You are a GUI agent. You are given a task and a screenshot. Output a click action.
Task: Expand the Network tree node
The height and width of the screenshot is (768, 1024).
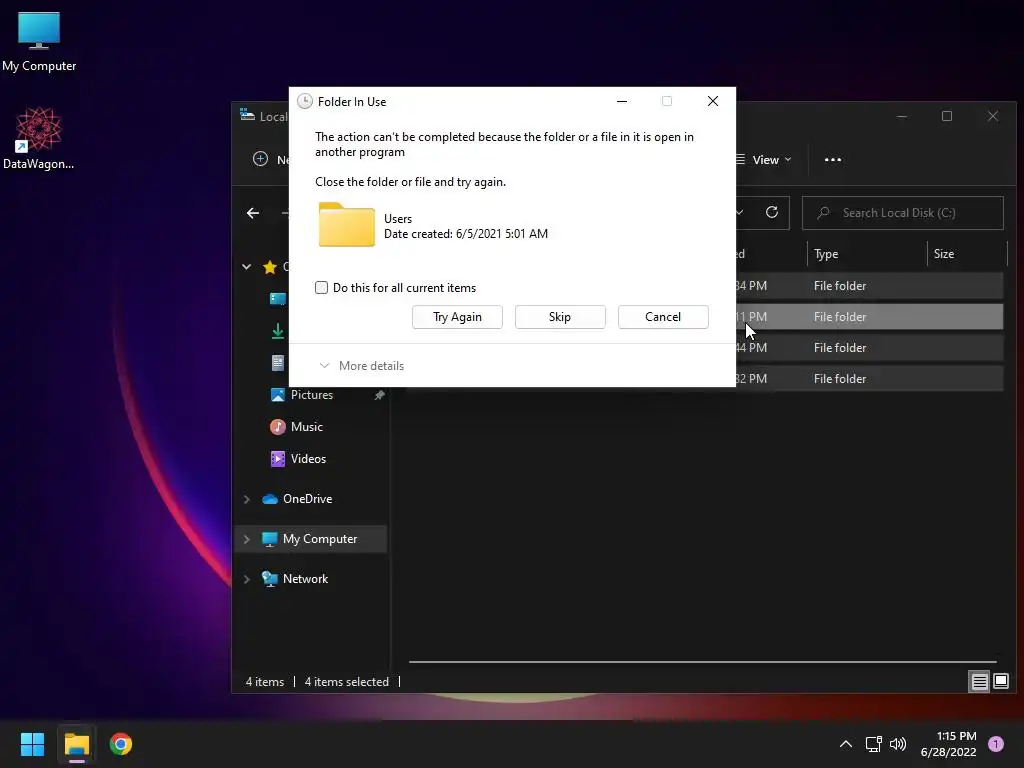pyautogui.click(x=247, y=579)
